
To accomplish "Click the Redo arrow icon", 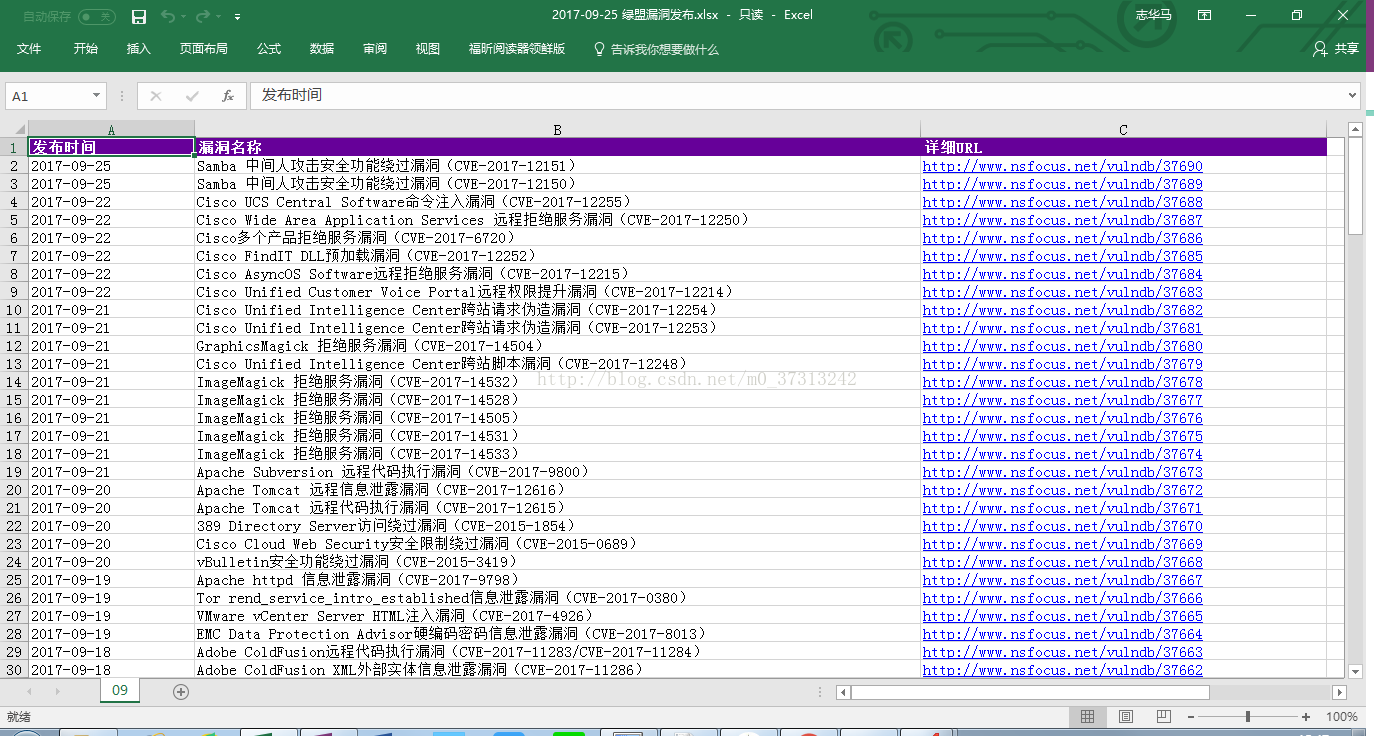I will pyautogui.click(x=203, y=16).
